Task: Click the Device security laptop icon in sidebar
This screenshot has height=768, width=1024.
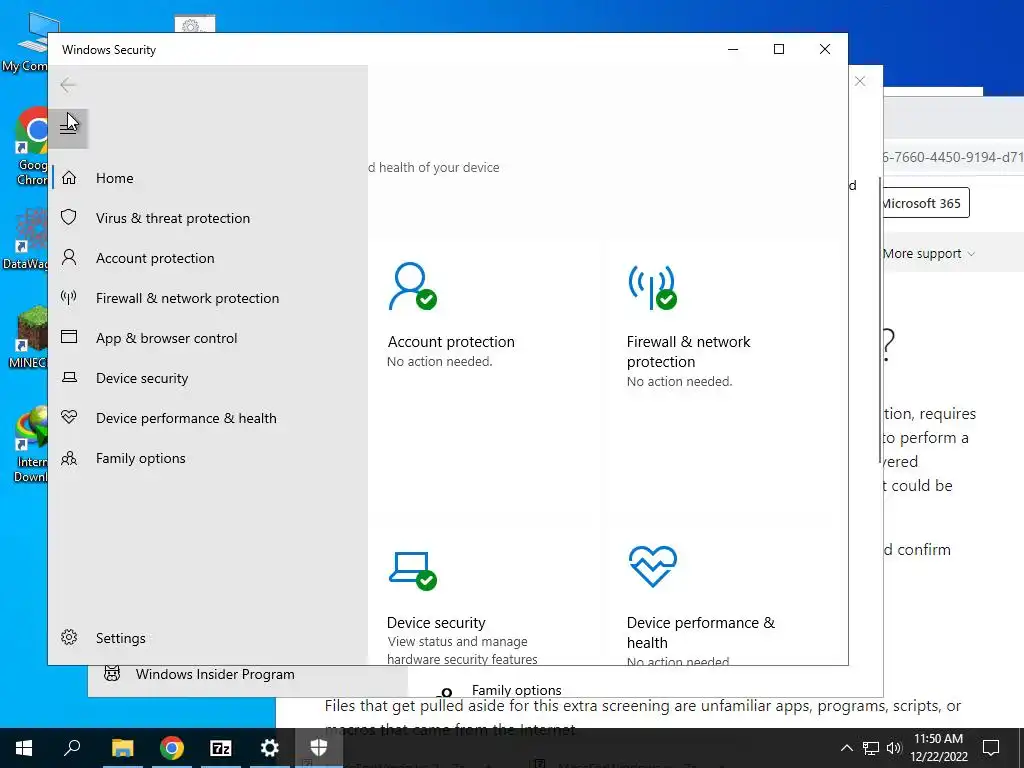Action: (69, 377)
